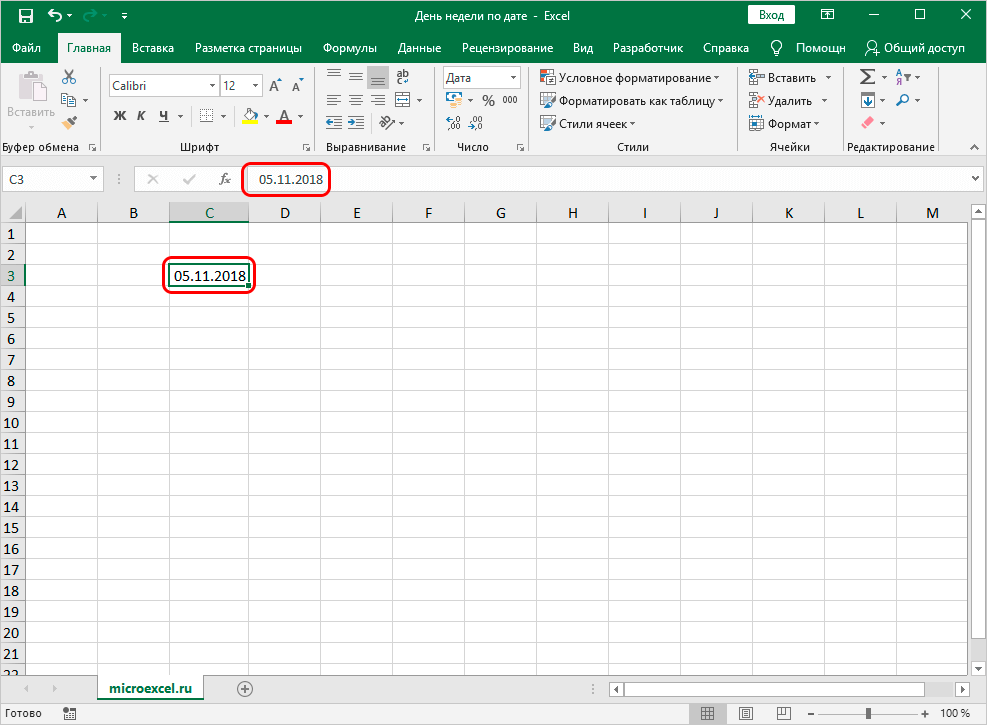Select the Format Painter brush icon
The image size is (987, 725).
click(x=68, y=123)
